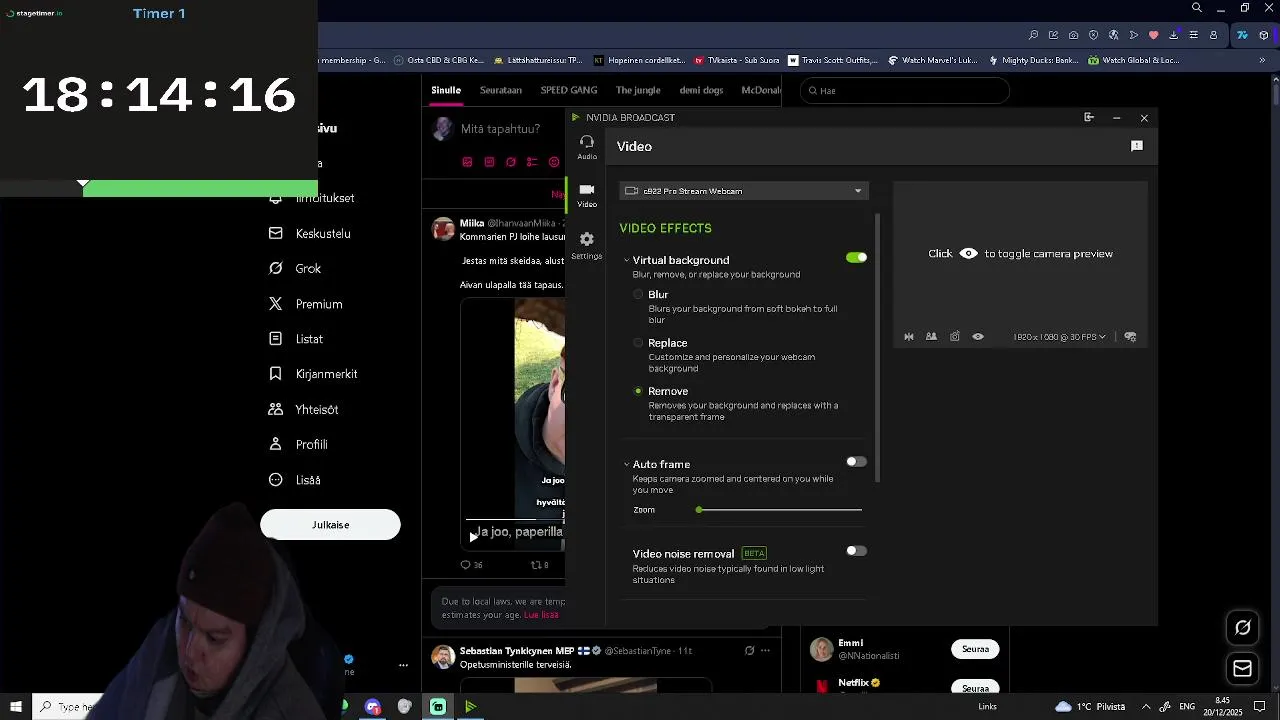Screen dimensions: 1280x720
Task: Click the Zoom slider handle
Action: 699,510
